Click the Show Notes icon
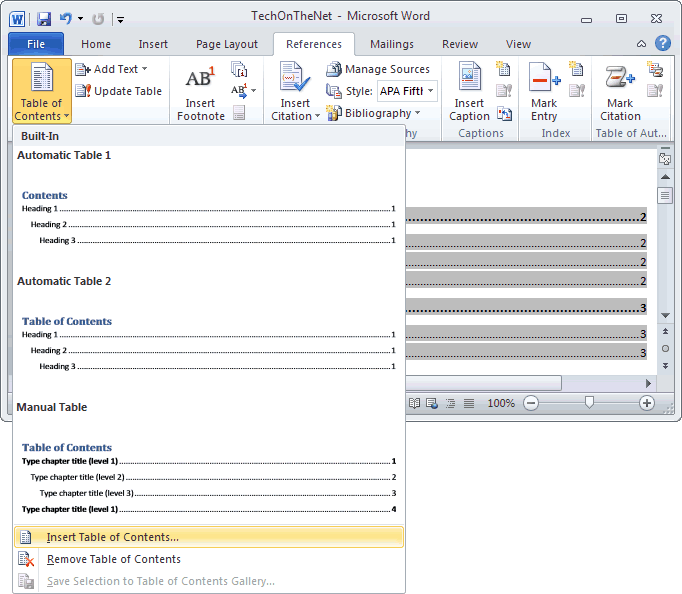 [239, 113]
